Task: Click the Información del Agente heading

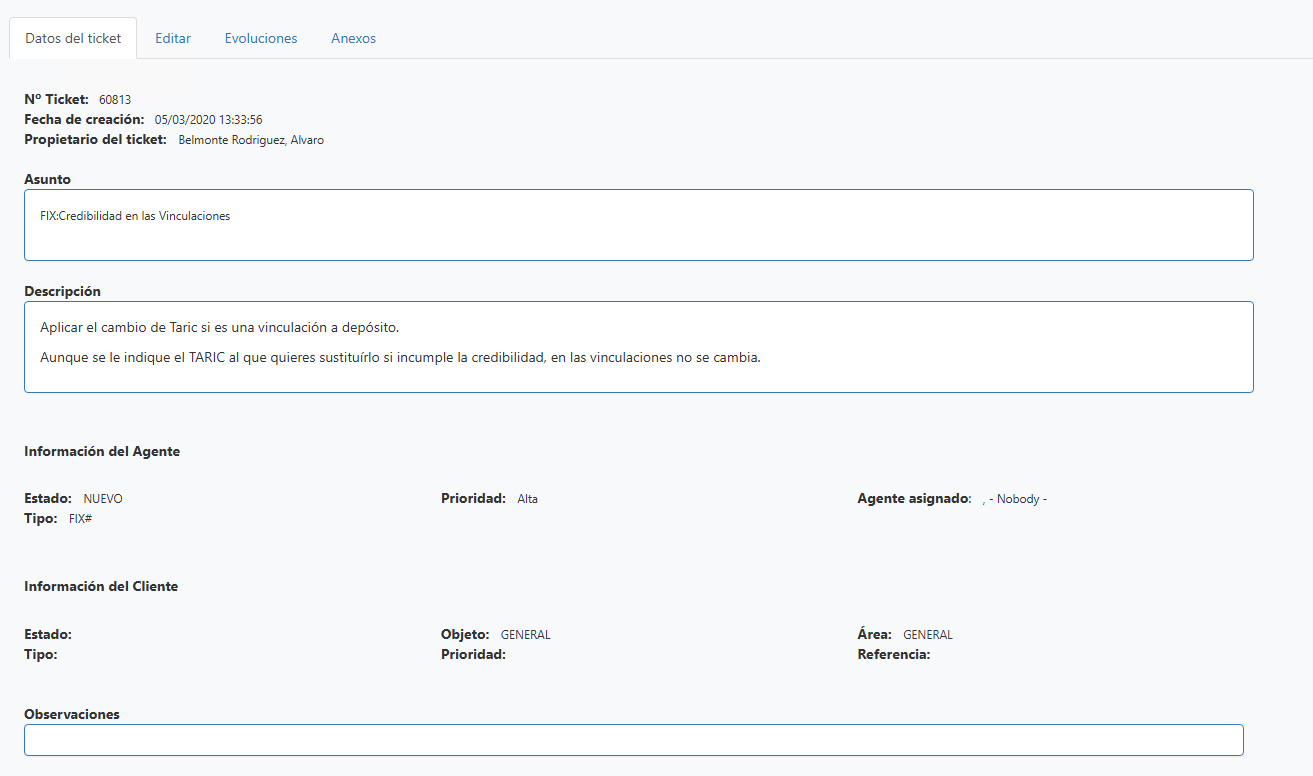Action: (102, 451)
